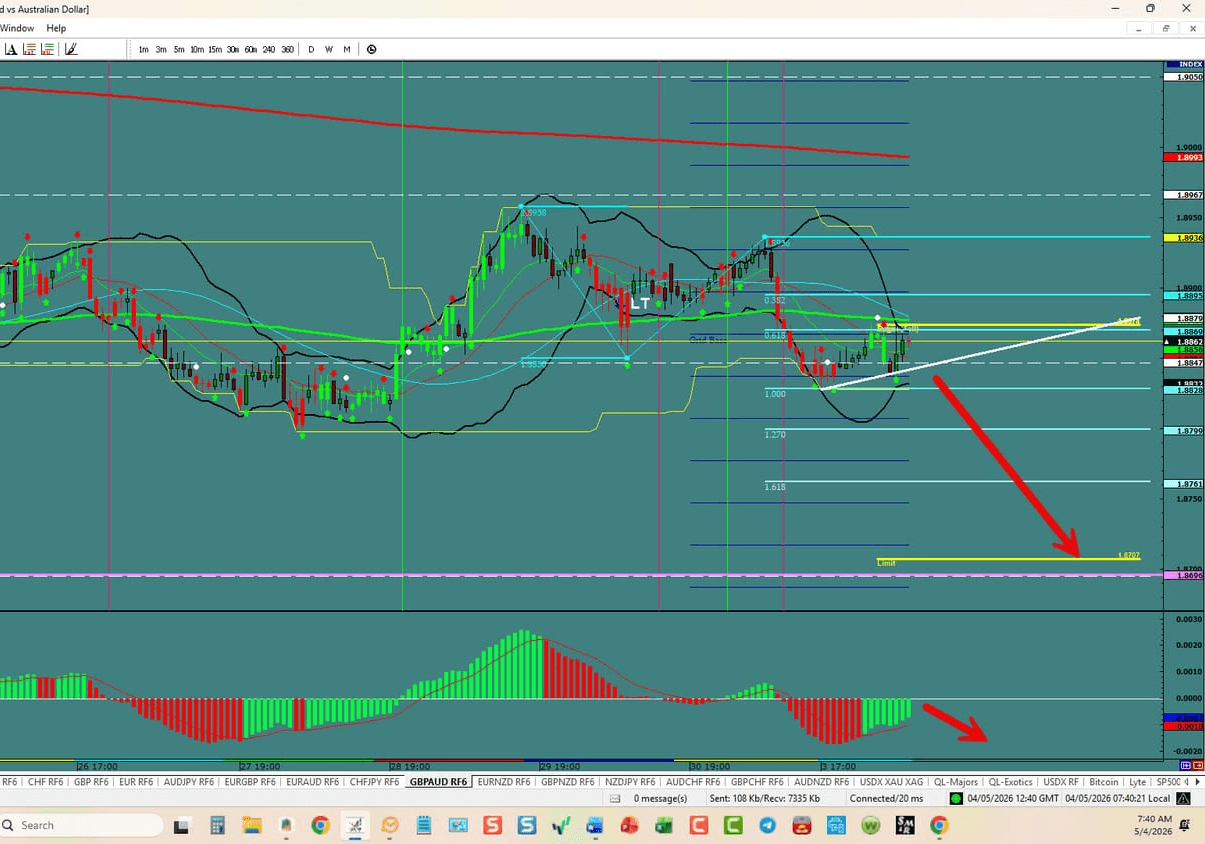Click the INDEX label on price scale
This screenshot has width=1205, height=844.
[1190, 64]
